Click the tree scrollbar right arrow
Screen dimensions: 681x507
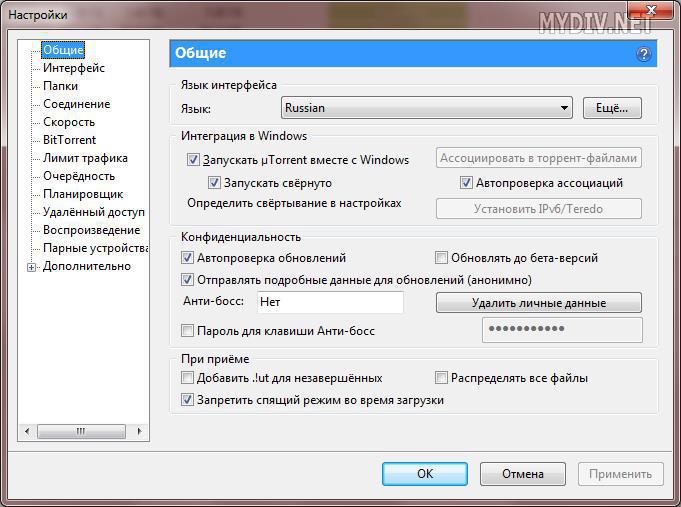139,431
